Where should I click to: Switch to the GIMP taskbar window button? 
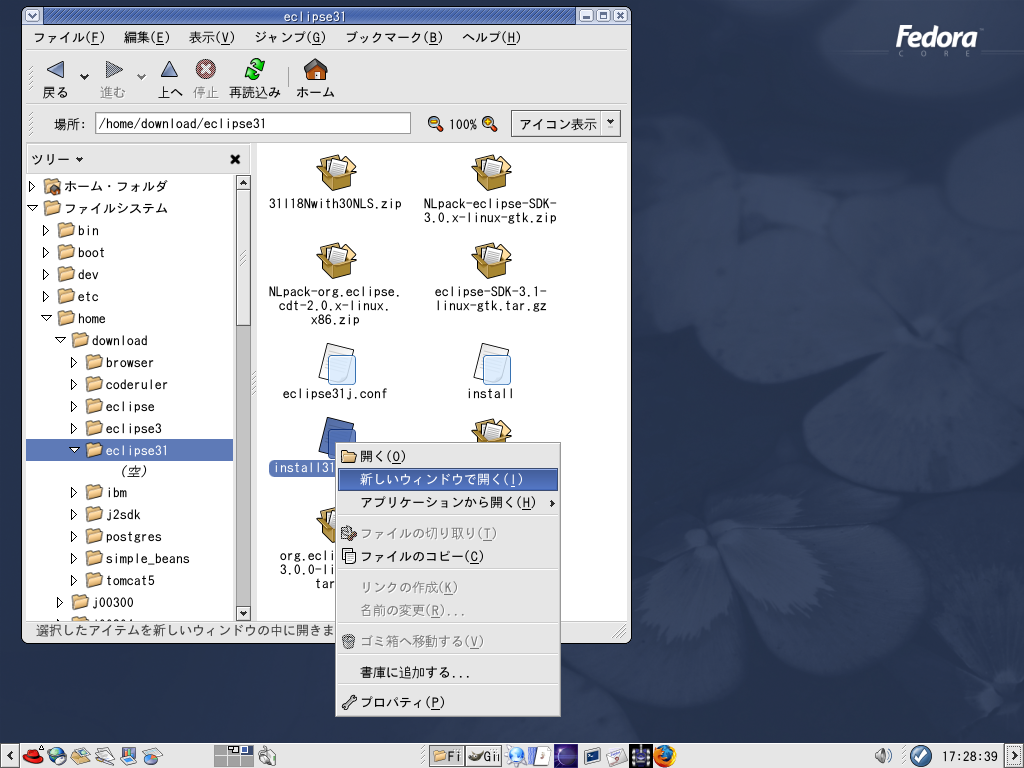coord(484,756)
